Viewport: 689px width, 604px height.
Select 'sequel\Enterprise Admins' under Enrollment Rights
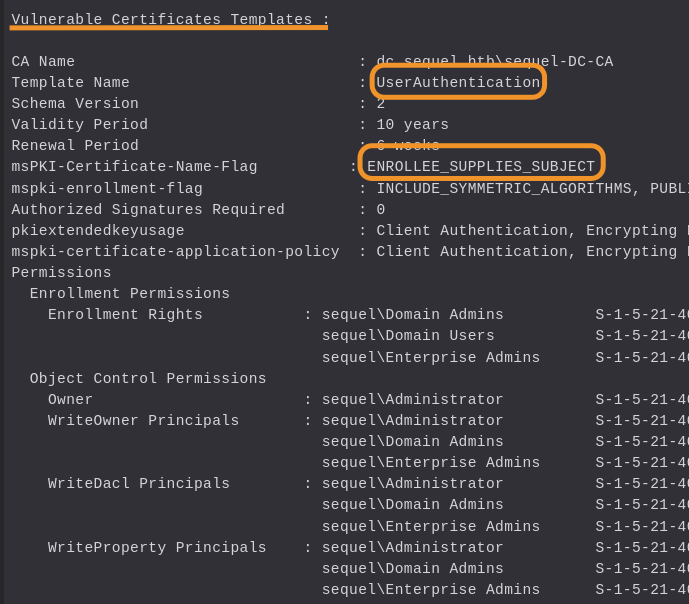[431, 358]
